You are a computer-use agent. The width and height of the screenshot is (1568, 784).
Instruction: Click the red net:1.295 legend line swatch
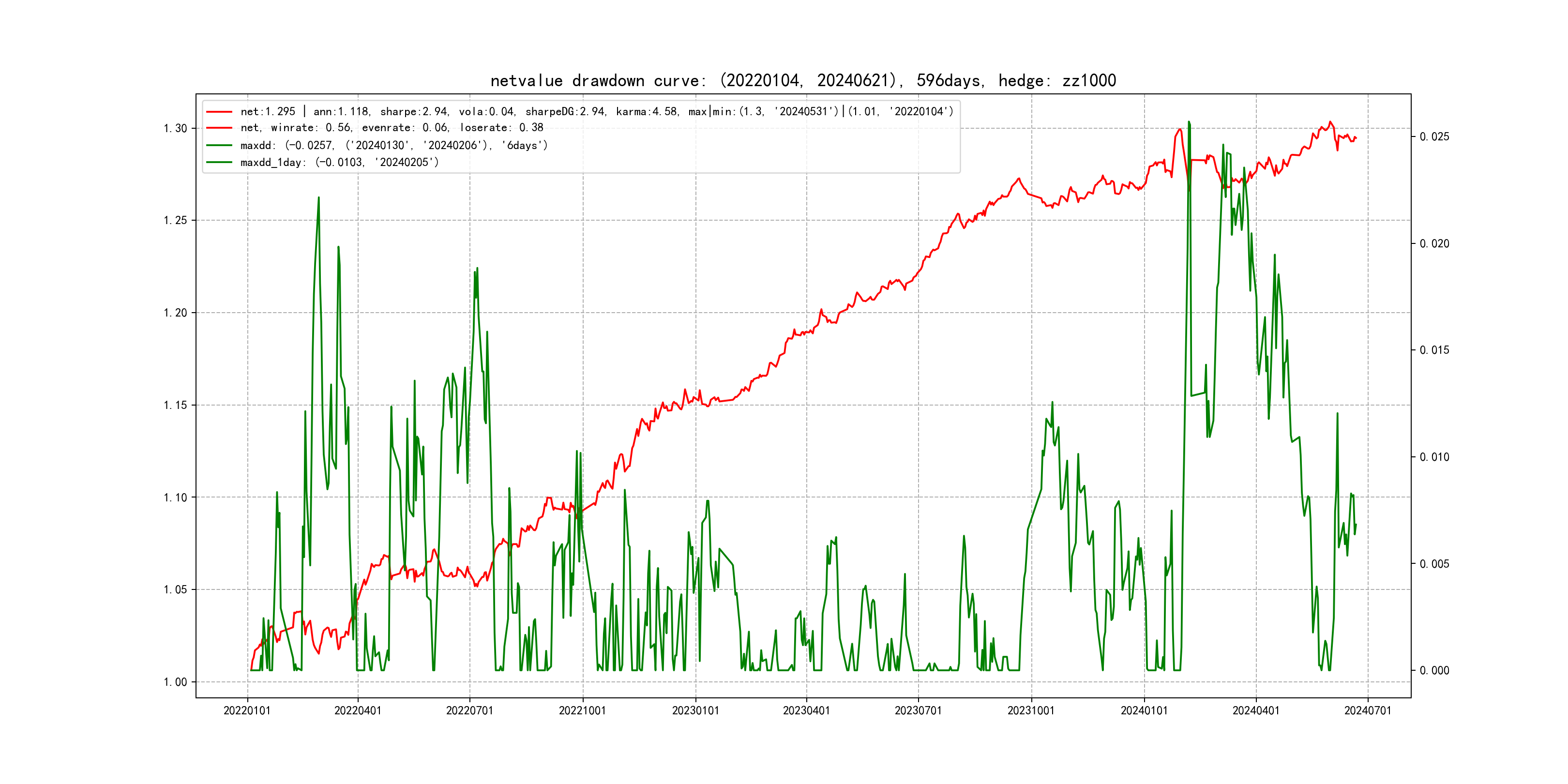(x=219, y=112)
